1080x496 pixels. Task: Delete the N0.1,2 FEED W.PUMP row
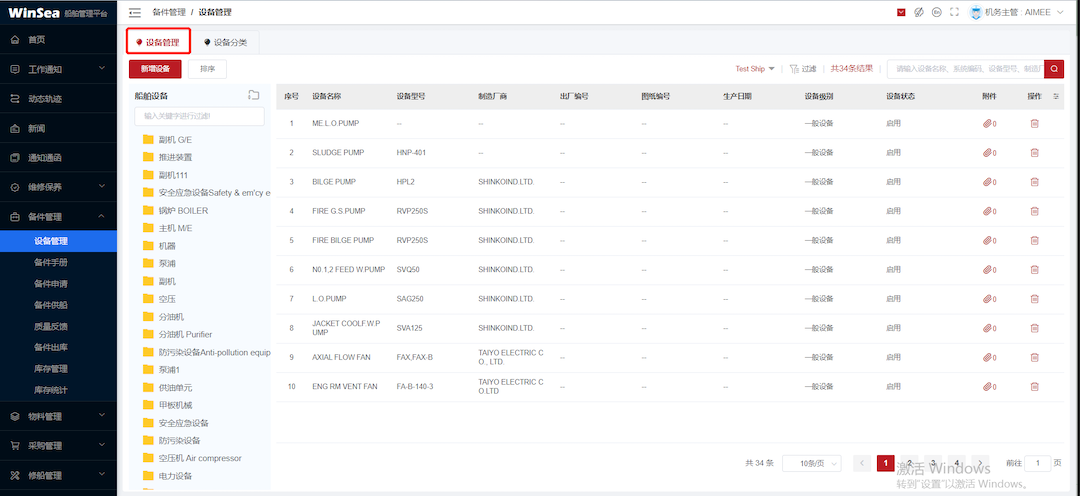1034,269
